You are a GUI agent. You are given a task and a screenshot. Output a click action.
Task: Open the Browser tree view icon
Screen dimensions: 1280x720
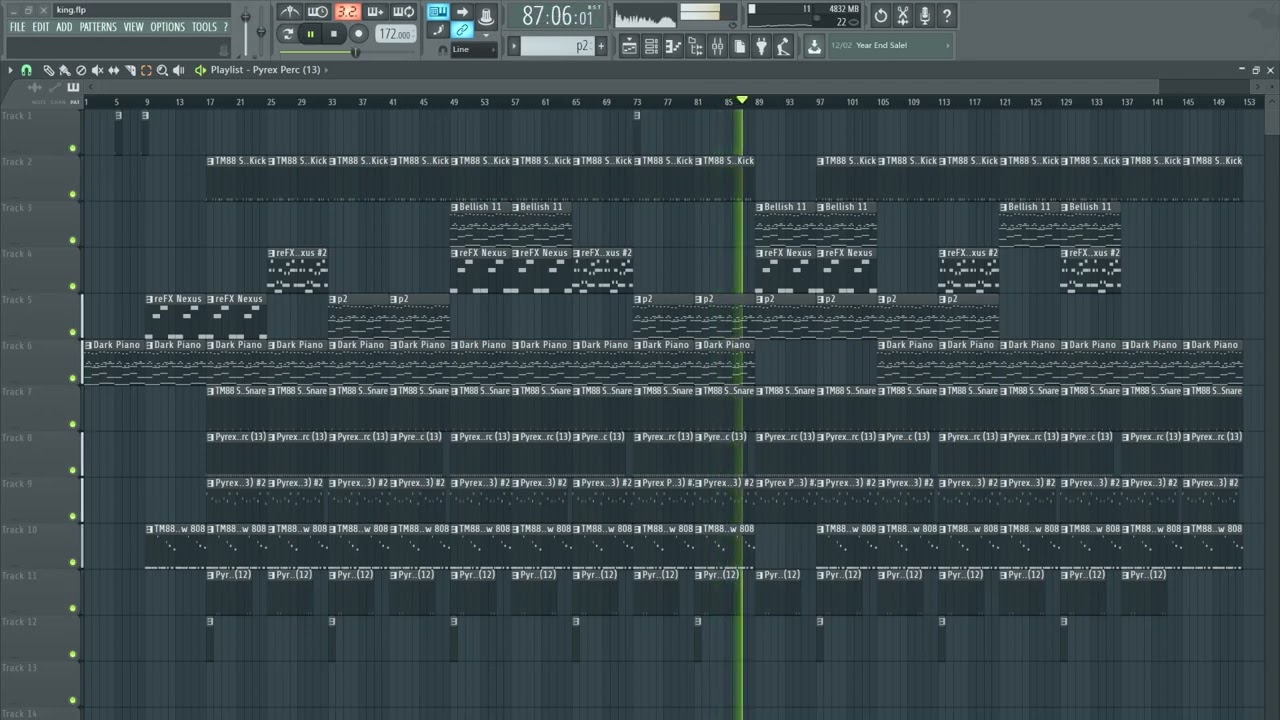695,46
